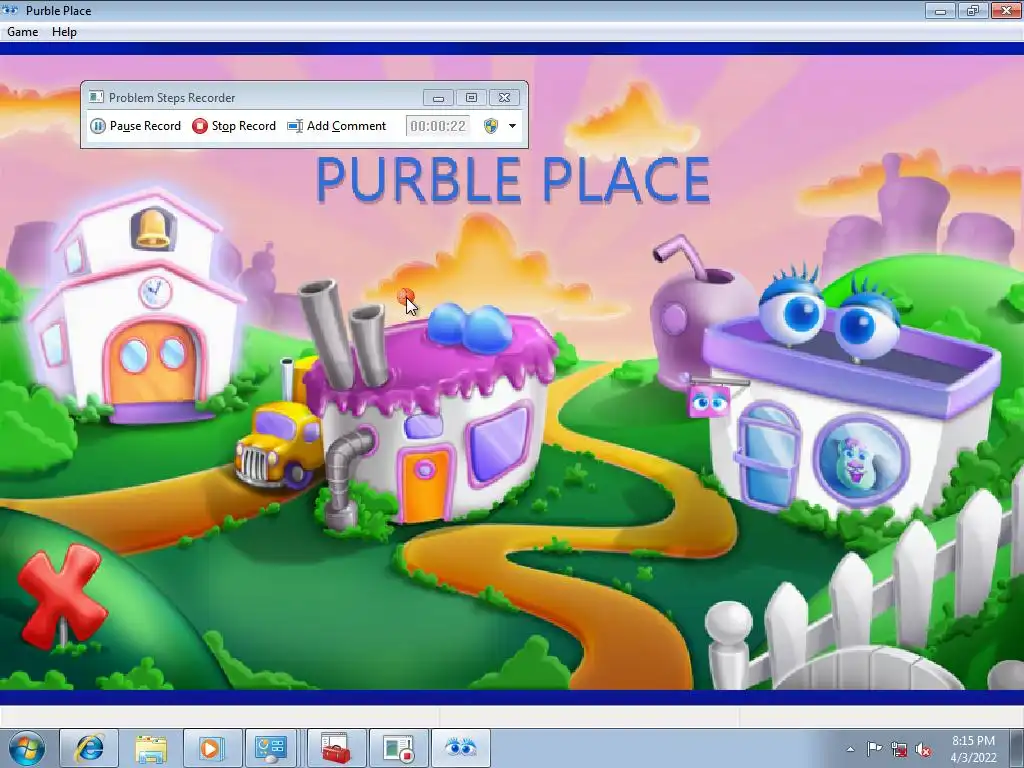The height and width of the screenshot is (768, 1024).
Task: Click the Problem Steps Recorder title icon
Action: click(96, 97)
